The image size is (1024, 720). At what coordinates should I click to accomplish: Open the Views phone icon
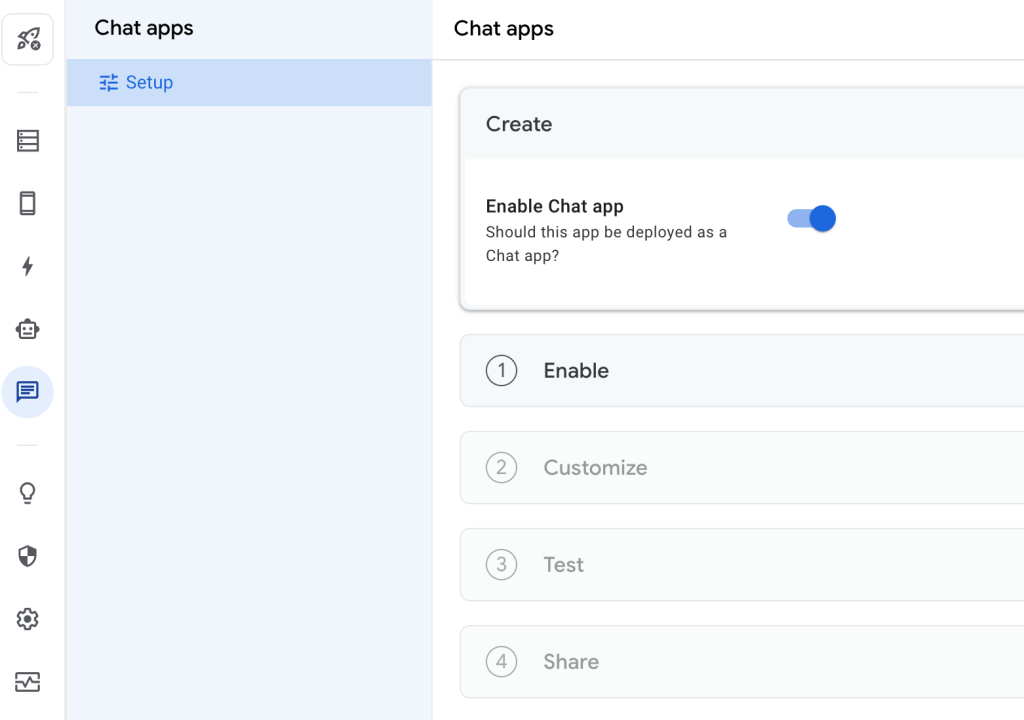coord(28,204)
